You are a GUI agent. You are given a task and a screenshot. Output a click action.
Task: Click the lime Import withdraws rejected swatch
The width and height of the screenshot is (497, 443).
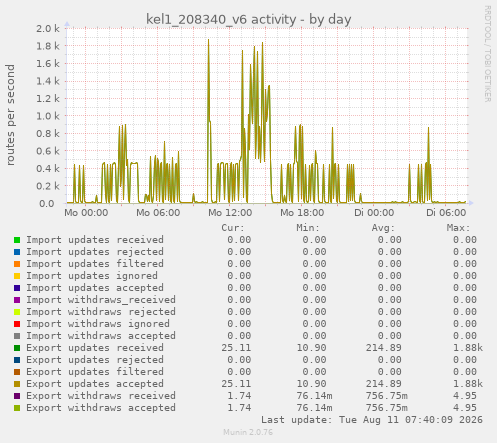17,312
